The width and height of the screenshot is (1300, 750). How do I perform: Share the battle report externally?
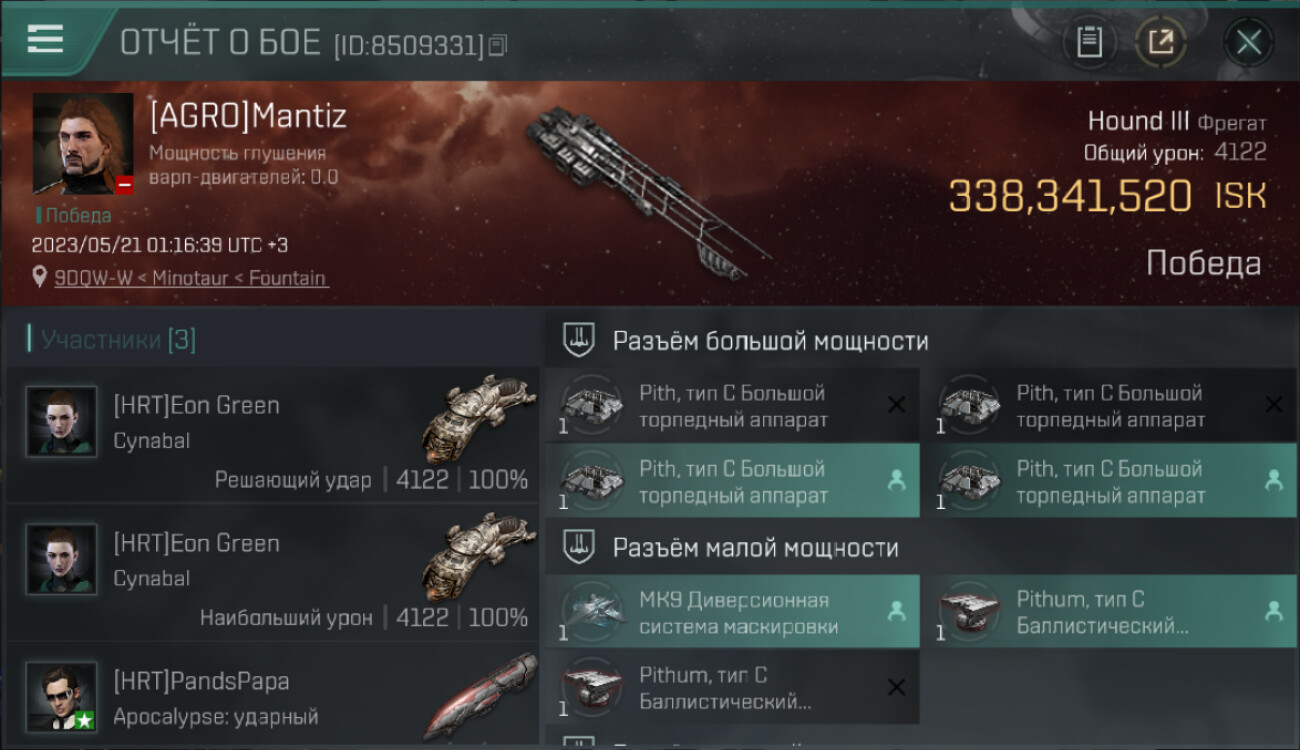tap(1160, 42)
